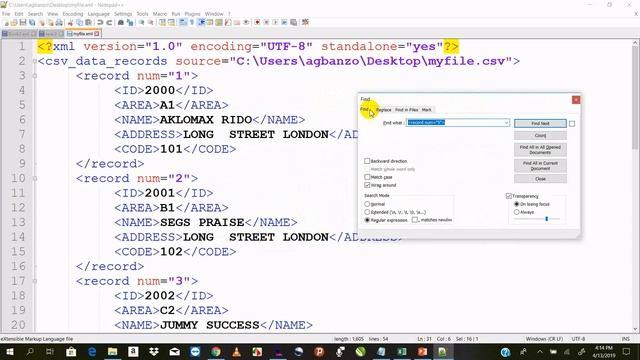Screen dimensions: 640x360
Task: Open Excel from the taskbar
Action: click(402, 351)
